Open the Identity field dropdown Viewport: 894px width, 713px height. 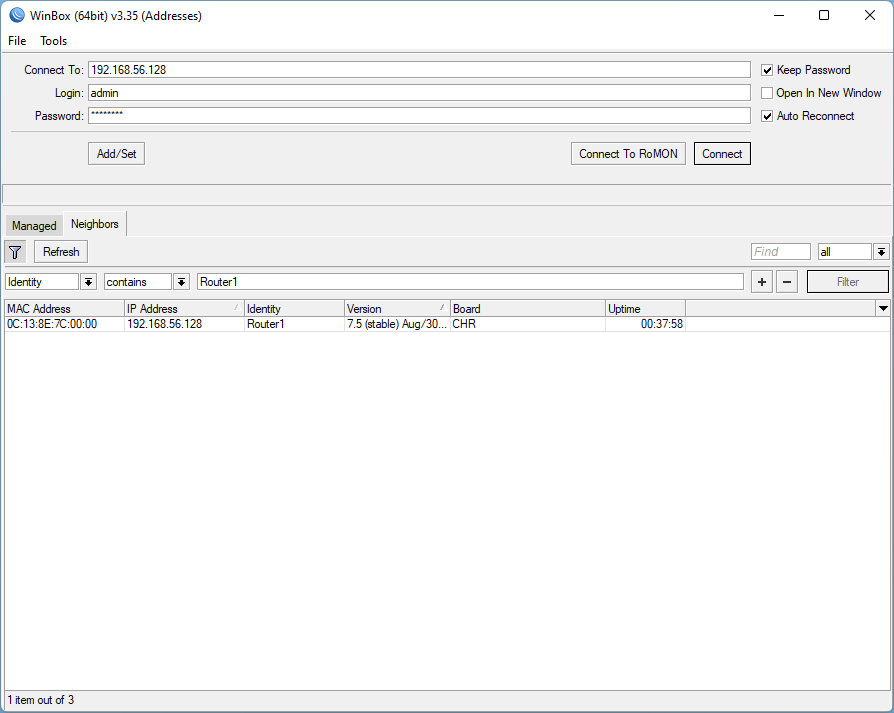point(88,281)
